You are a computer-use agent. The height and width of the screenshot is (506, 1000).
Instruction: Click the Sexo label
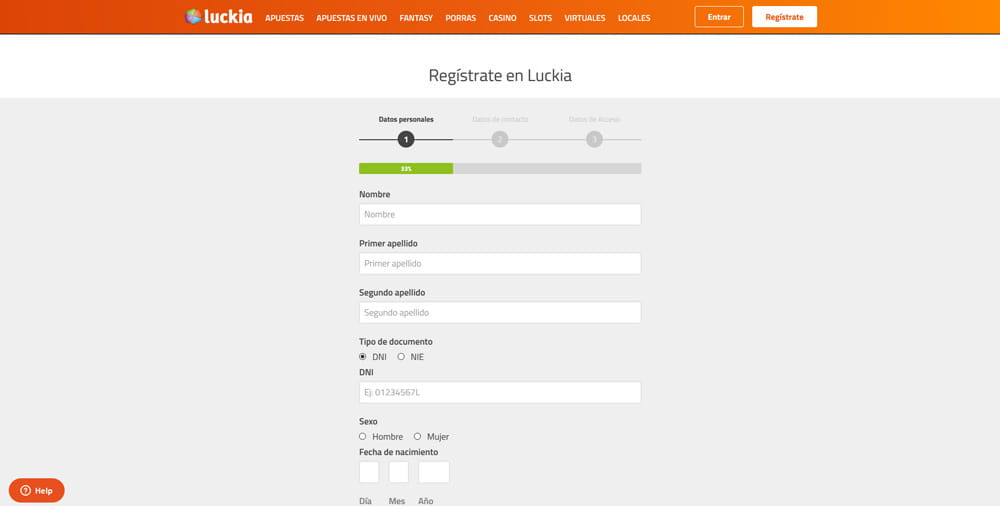[x=368, y=422]
